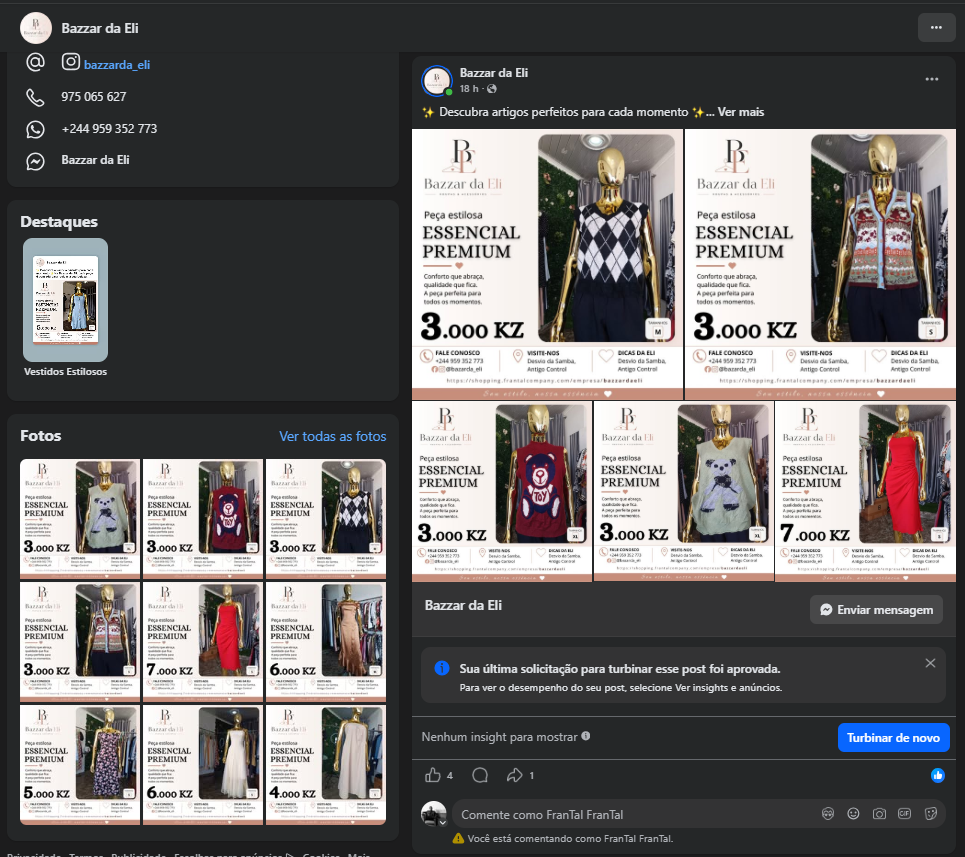Click the Bazzar da Eli header profile picture
The width and height of the screenshot is (965, 857).
[x=36, y=28]
